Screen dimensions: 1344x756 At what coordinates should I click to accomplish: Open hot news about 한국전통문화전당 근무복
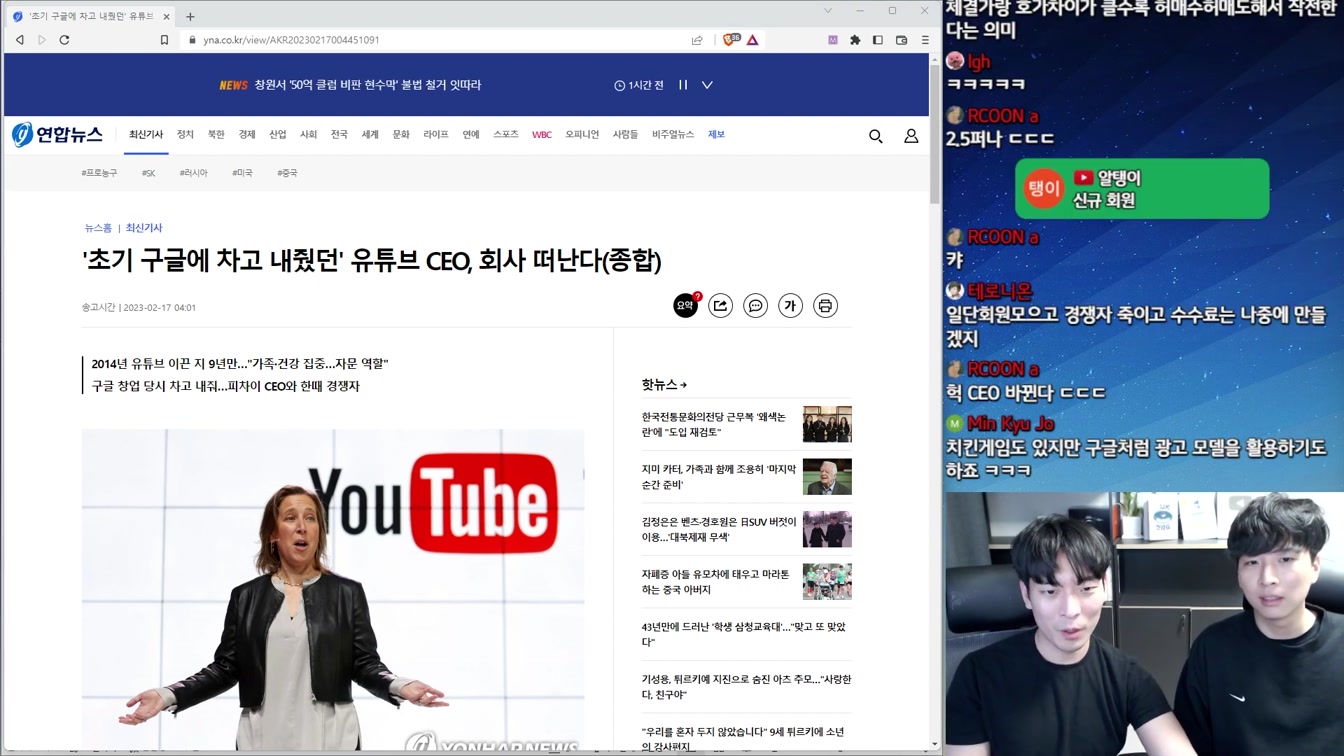click(x=714, y=424)
